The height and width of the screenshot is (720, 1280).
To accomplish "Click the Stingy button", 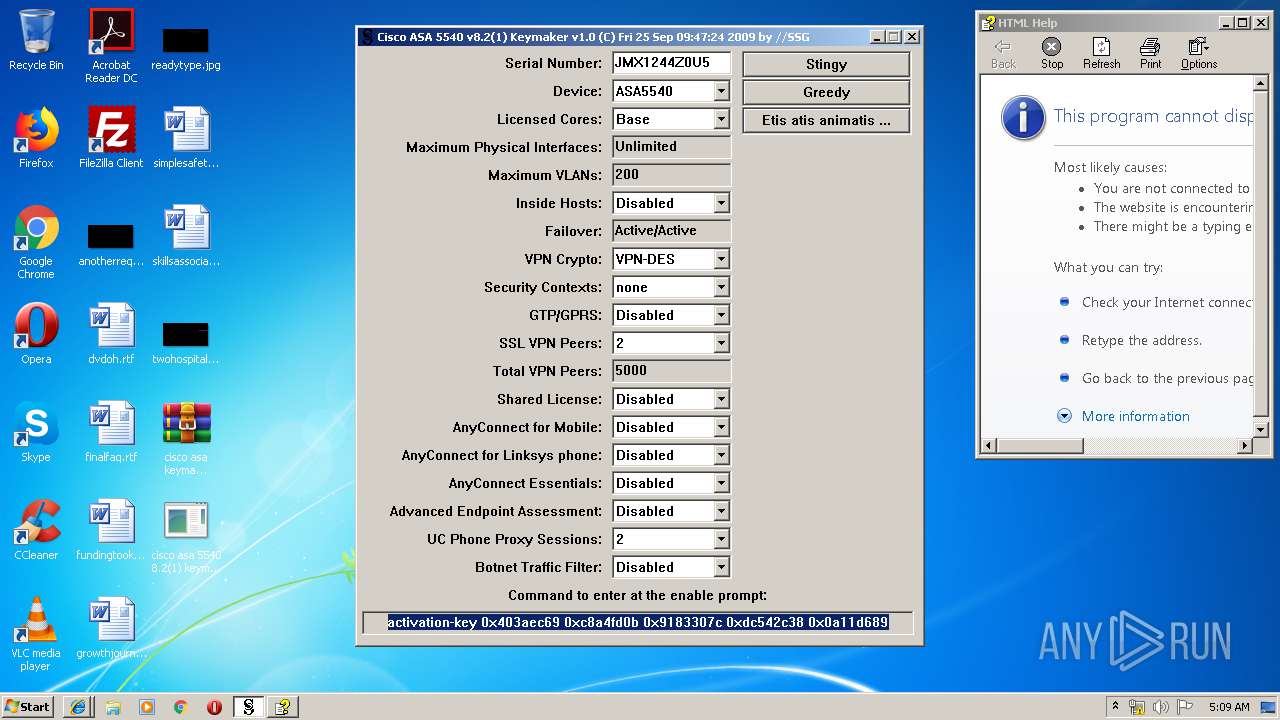I will [x=826, y=64].
